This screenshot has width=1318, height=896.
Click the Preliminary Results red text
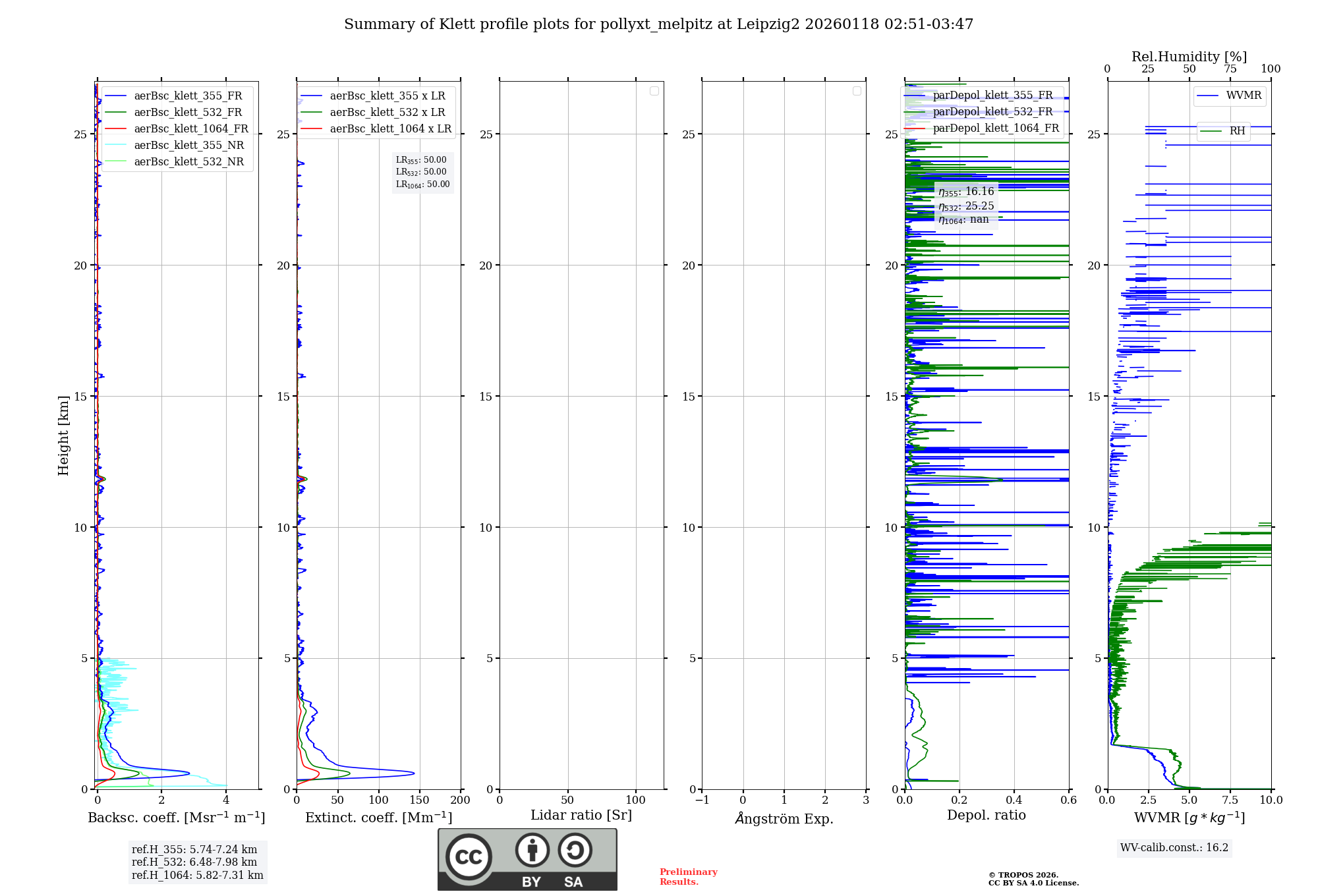click(x=688, y=877)
